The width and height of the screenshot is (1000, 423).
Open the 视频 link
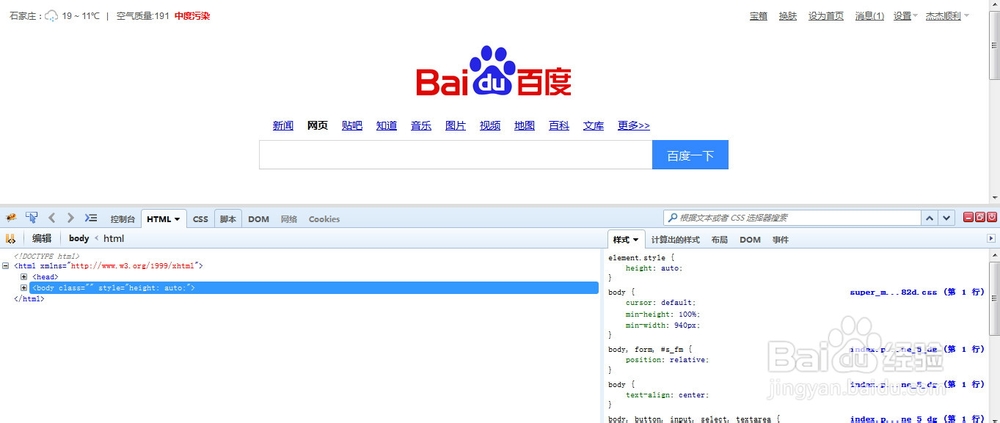(x=490, y=126)
